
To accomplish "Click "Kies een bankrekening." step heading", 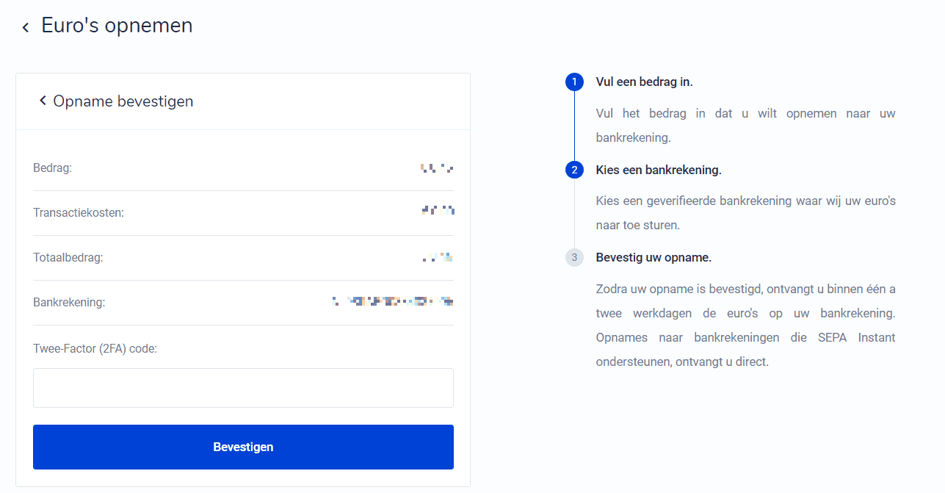I will (659, 170).
